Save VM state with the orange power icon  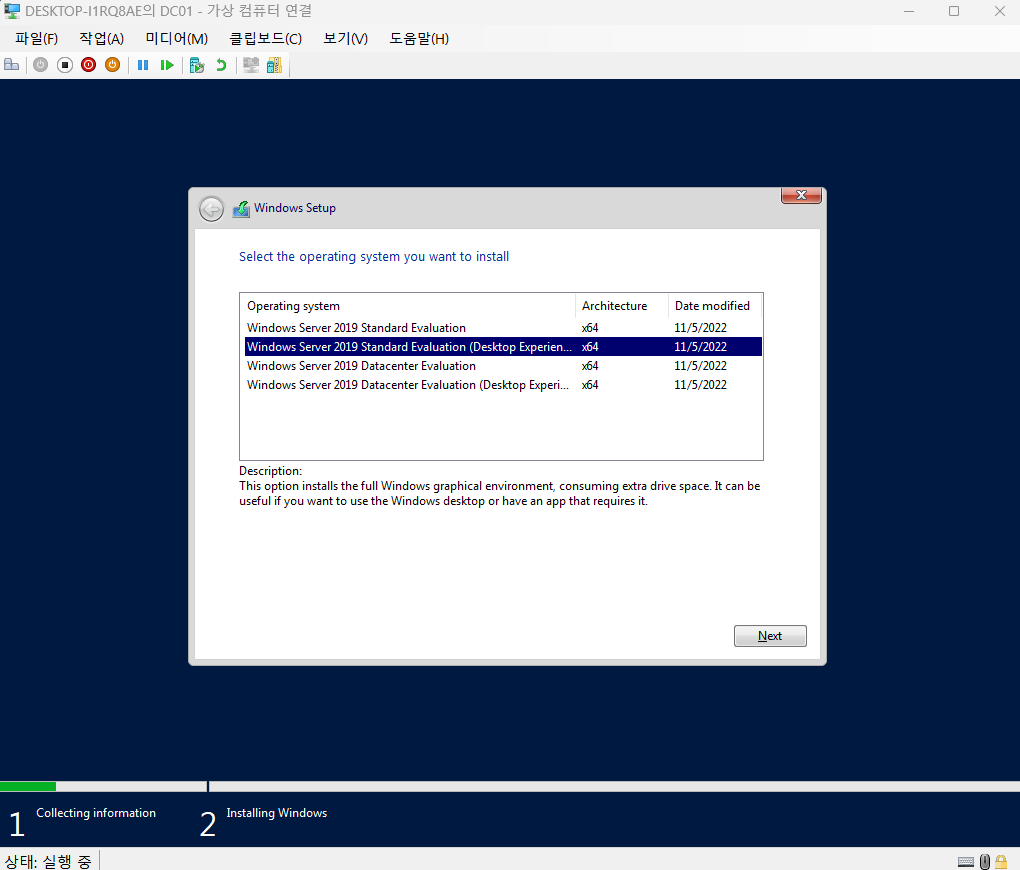[113, 64]
